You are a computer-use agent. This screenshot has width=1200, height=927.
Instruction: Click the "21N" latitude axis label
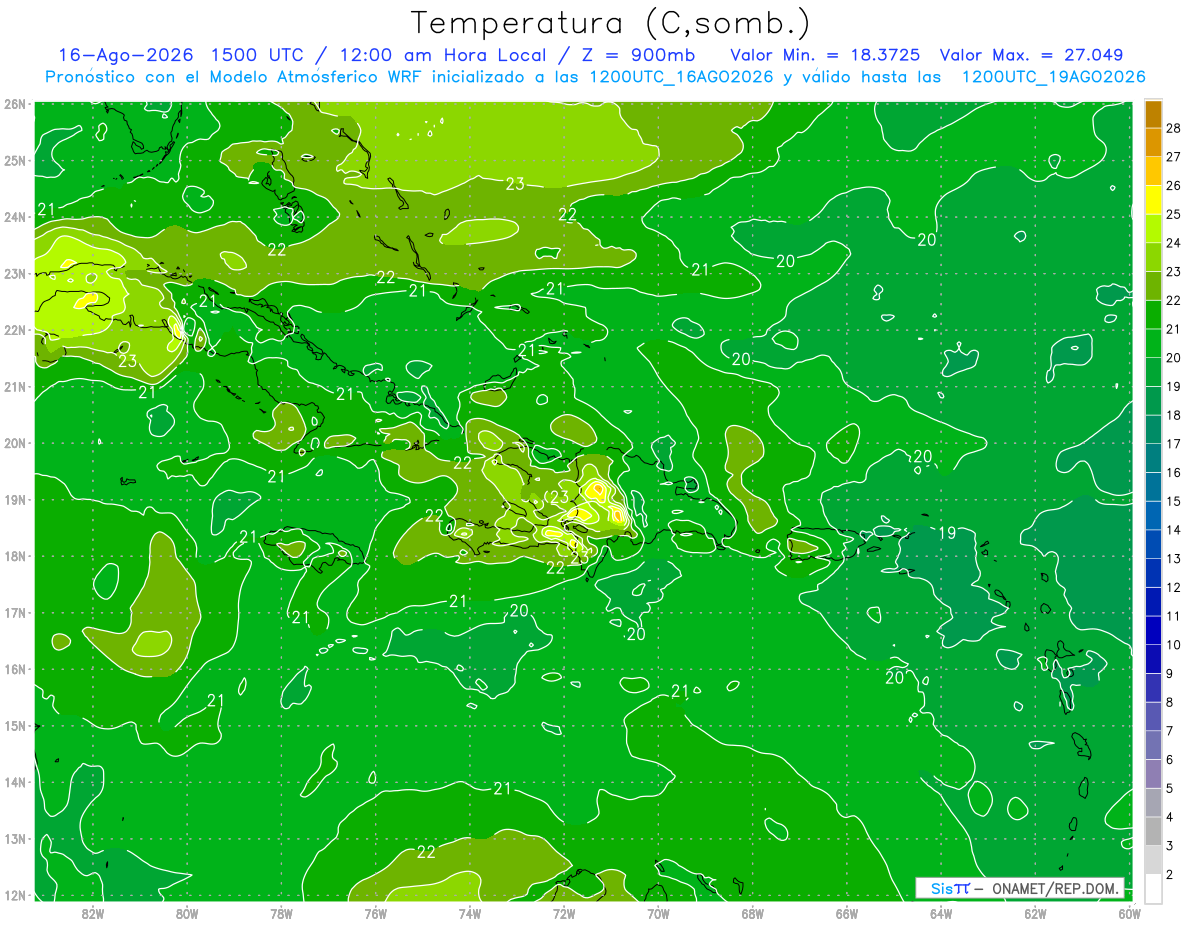pos(15,386)
